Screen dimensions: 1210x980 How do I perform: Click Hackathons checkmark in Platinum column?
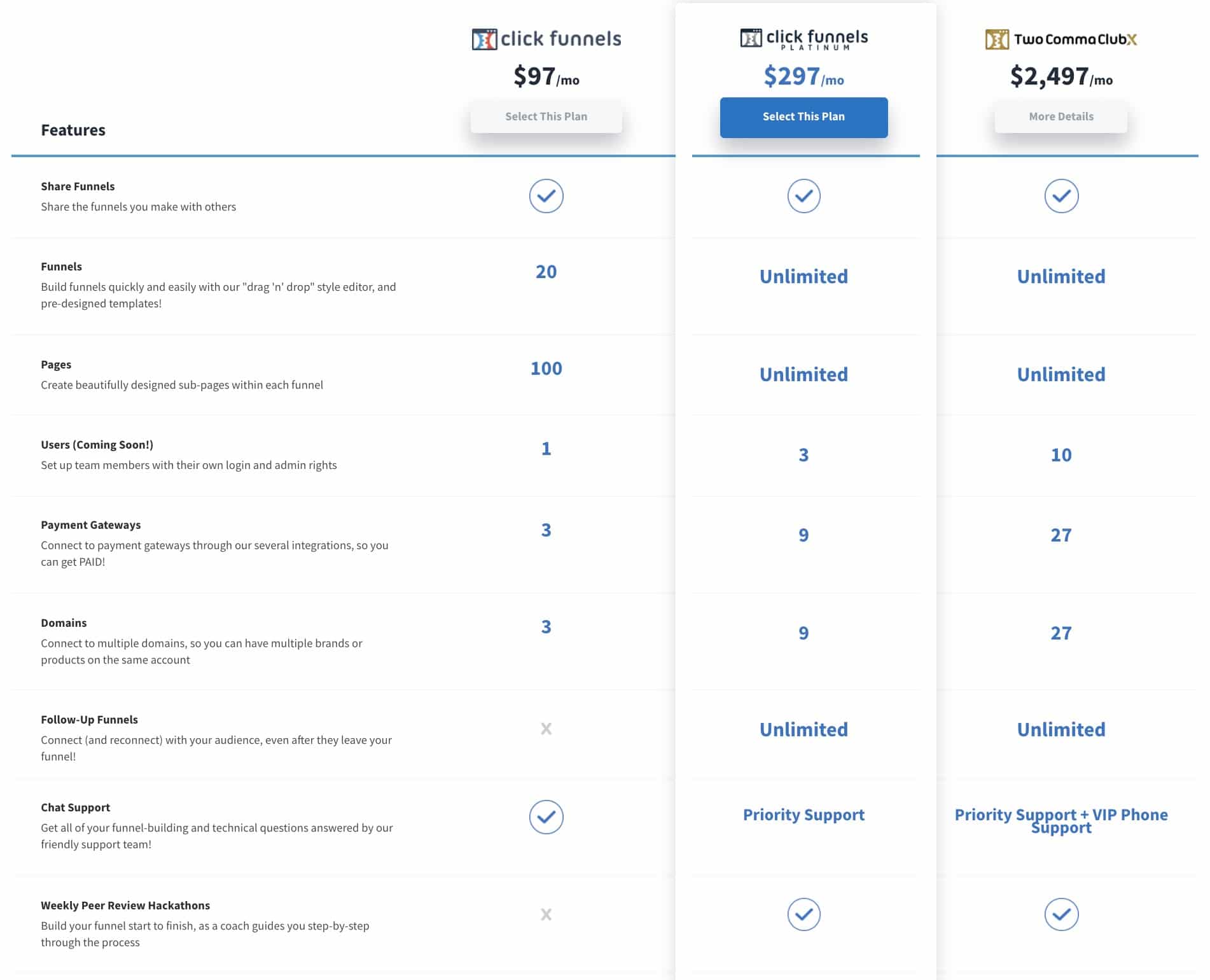click(803, 914)
